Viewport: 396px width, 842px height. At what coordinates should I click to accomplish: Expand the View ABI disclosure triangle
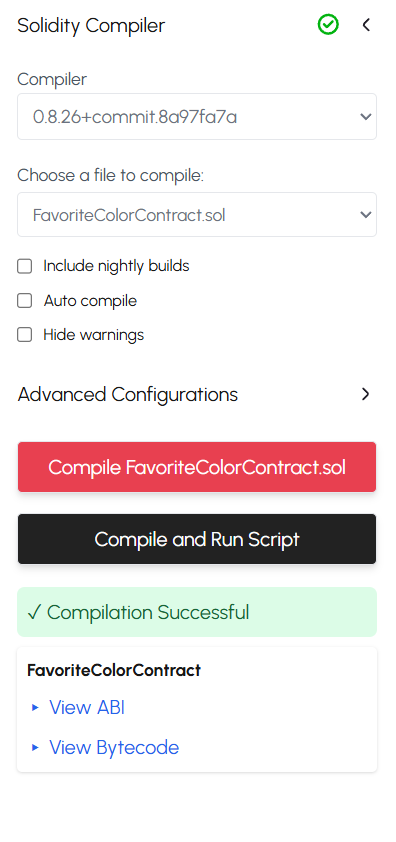point(35,708)
